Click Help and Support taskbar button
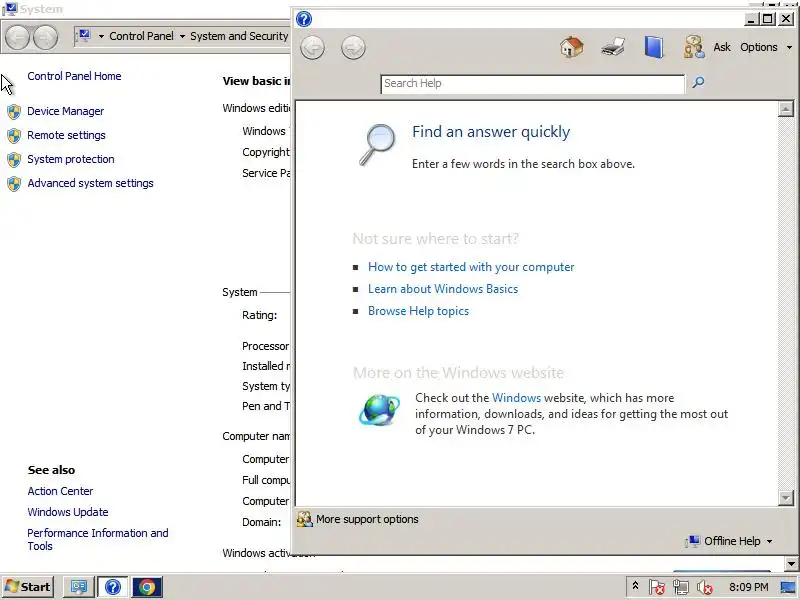This screenshot has height=600, width=800. click(113, 587)
